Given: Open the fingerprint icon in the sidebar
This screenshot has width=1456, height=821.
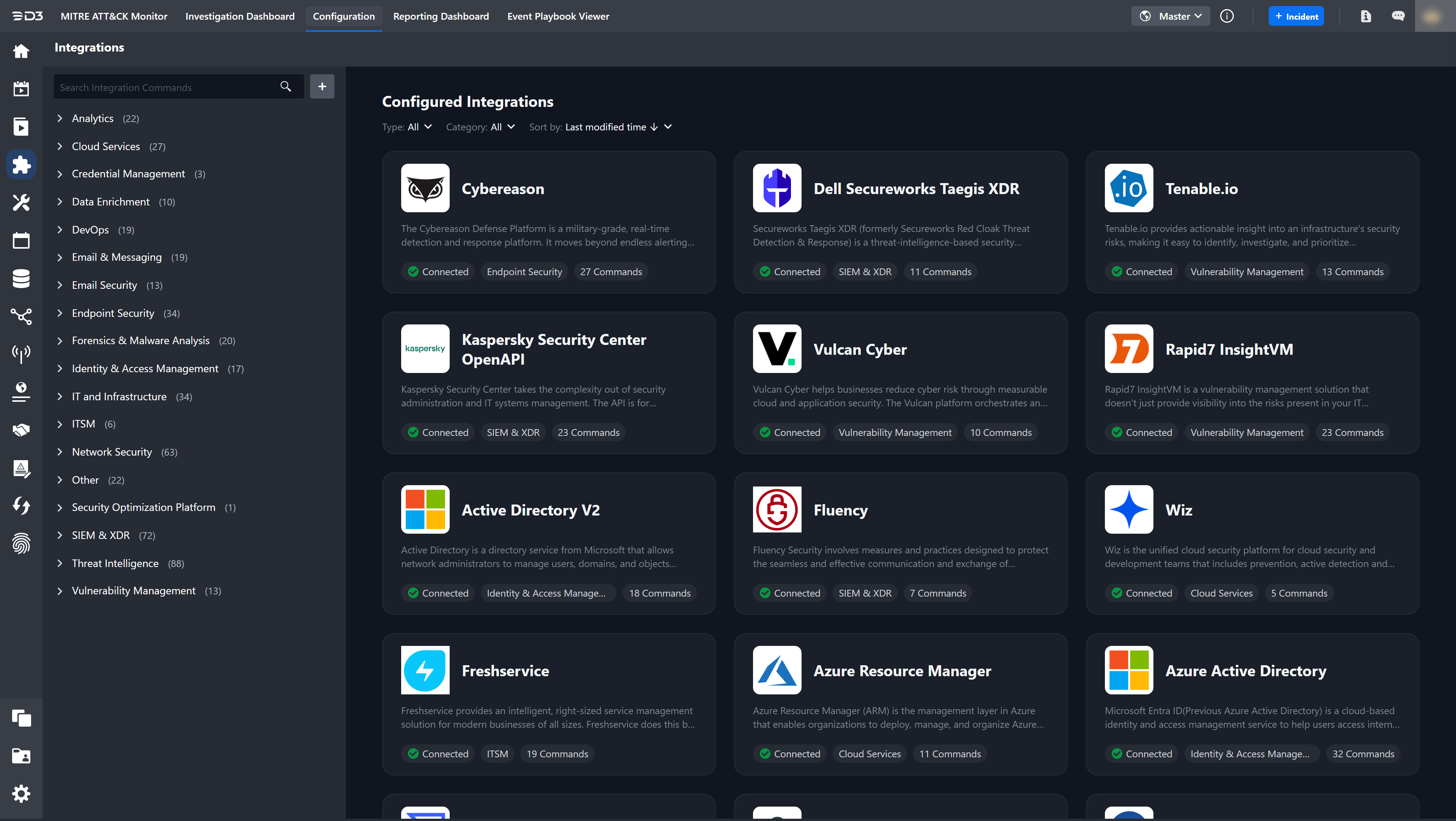Looking at the screenshot, I should [x=21, y=544].
